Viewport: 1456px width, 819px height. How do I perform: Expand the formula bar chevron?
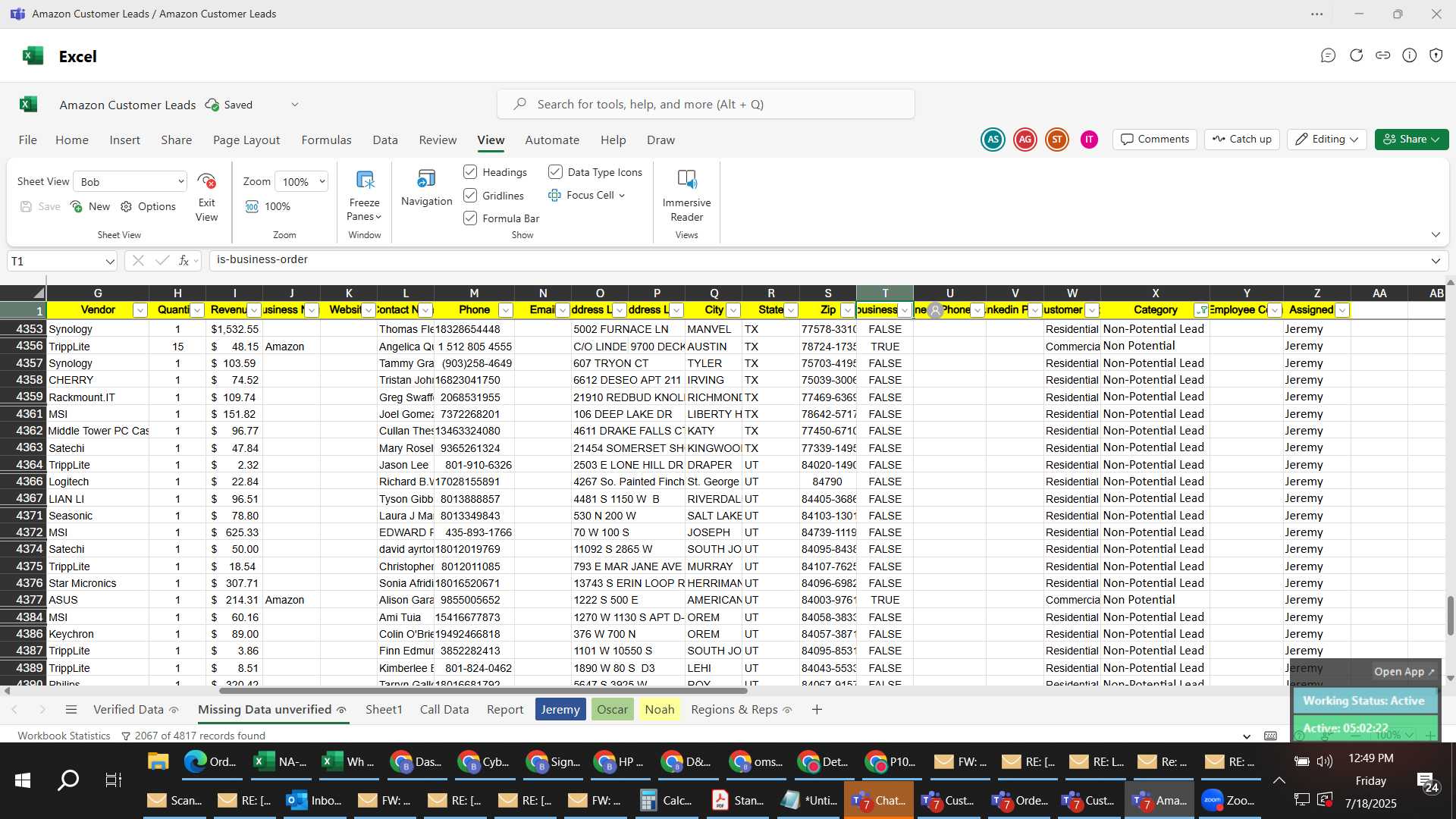(1436, 261)
